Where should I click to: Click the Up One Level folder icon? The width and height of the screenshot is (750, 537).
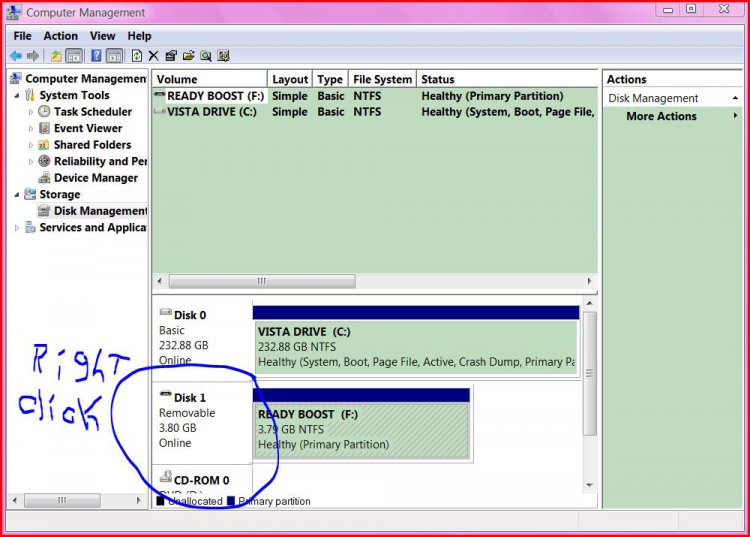(x=56, y=56)
